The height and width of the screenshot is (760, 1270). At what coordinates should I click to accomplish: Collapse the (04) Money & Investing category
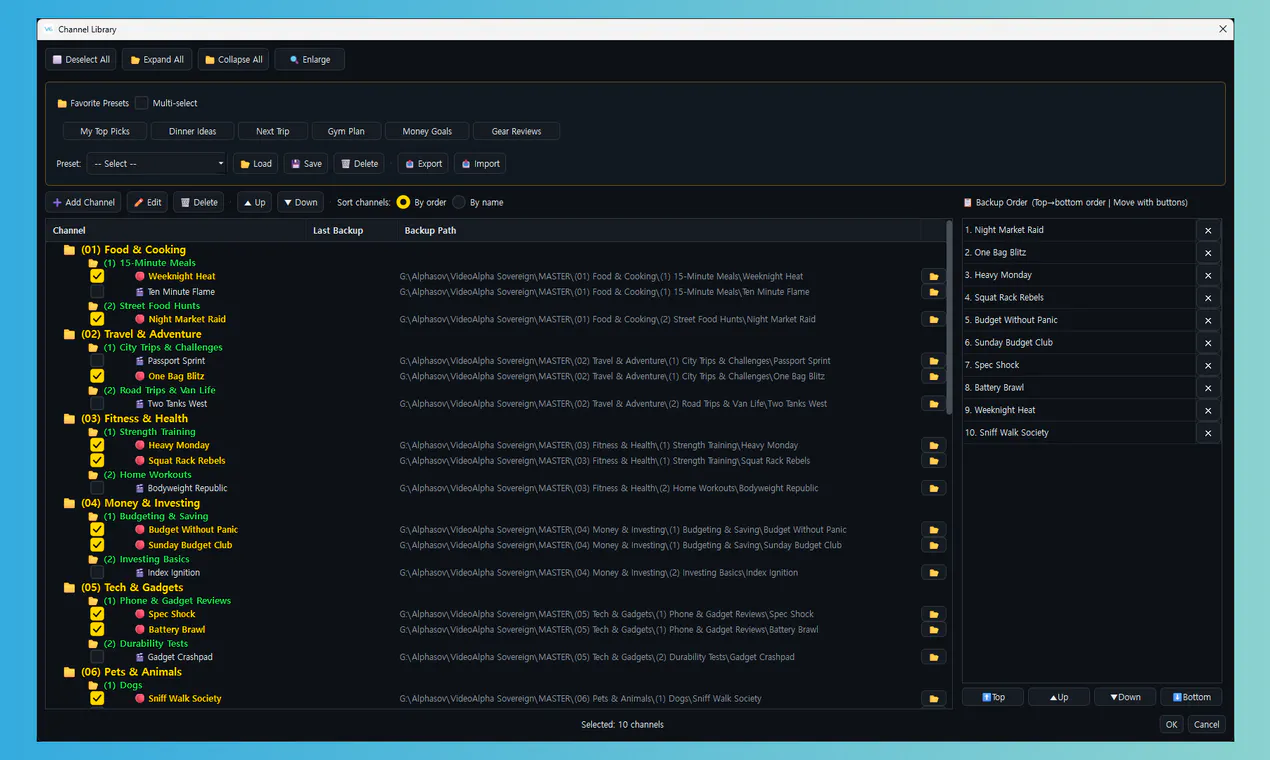click(70, 503)
